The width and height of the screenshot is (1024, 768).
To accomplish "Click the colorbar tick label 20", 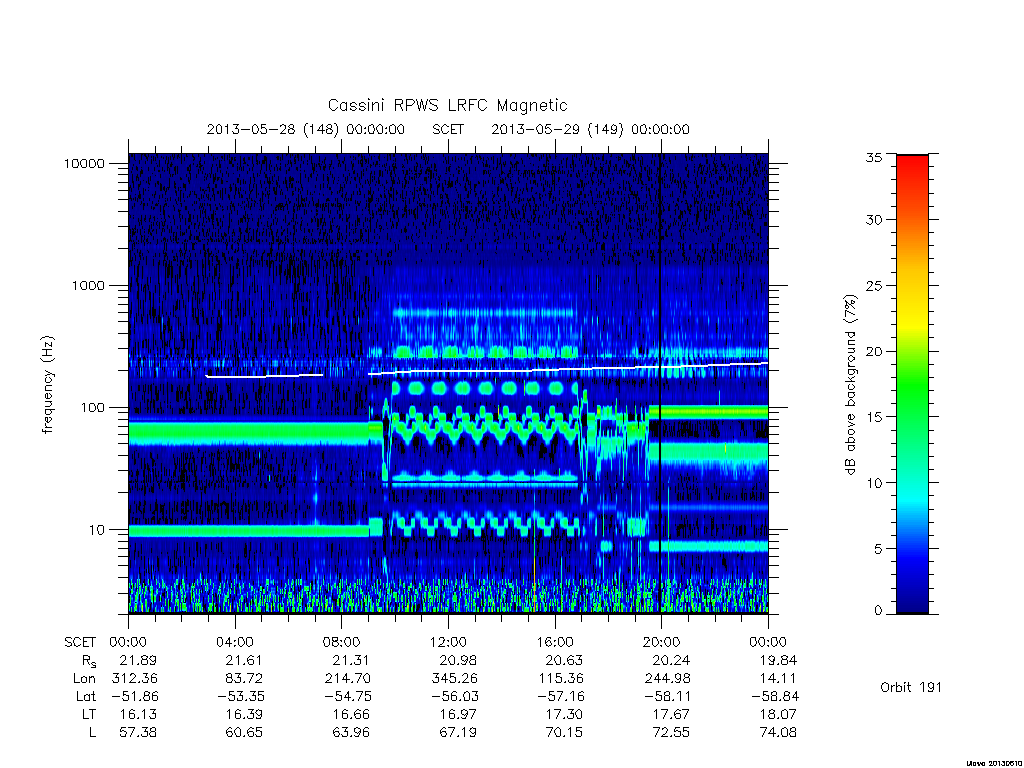I will [x=874, y=351].
